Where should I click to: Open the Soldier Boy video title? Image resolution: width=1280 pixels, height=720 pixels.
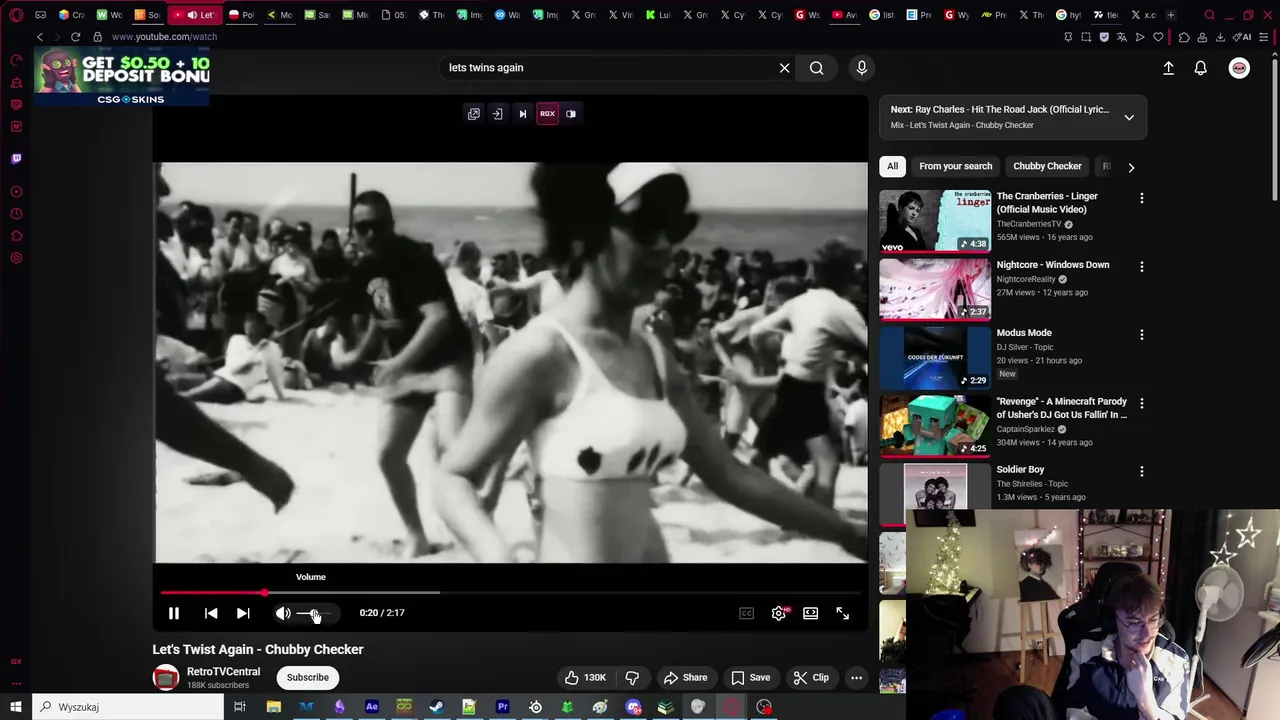pyautogui.click(x=1021, y=469)
